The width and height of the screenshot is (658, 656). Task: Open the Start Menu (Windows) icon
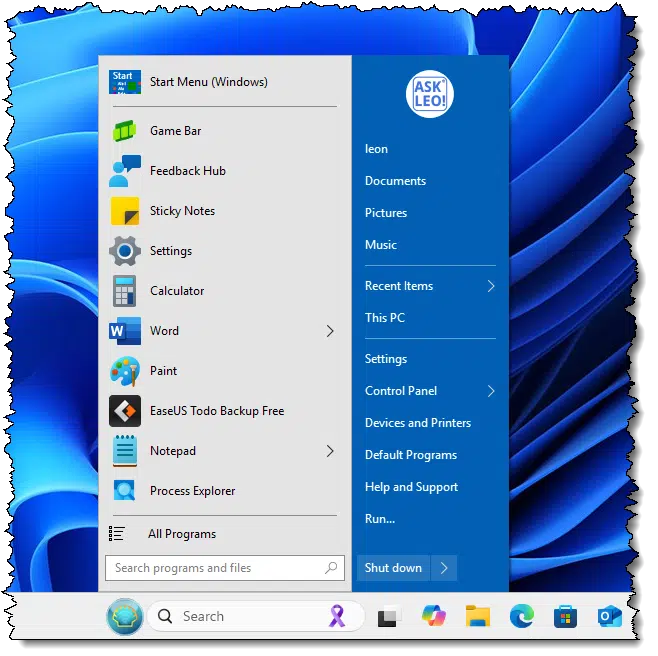[126, 83]
